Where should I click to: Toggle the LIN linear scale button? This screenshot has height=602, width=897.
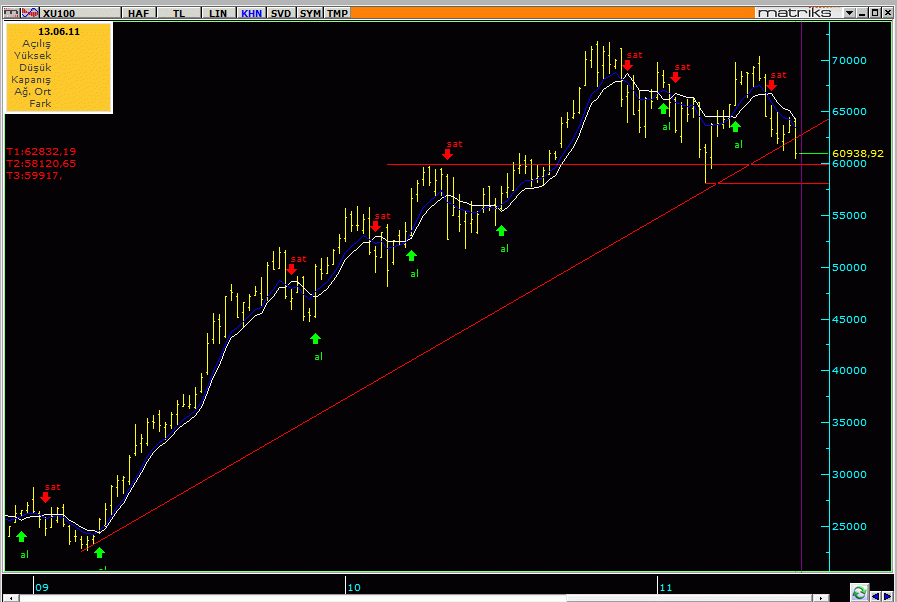click(215, 13)
